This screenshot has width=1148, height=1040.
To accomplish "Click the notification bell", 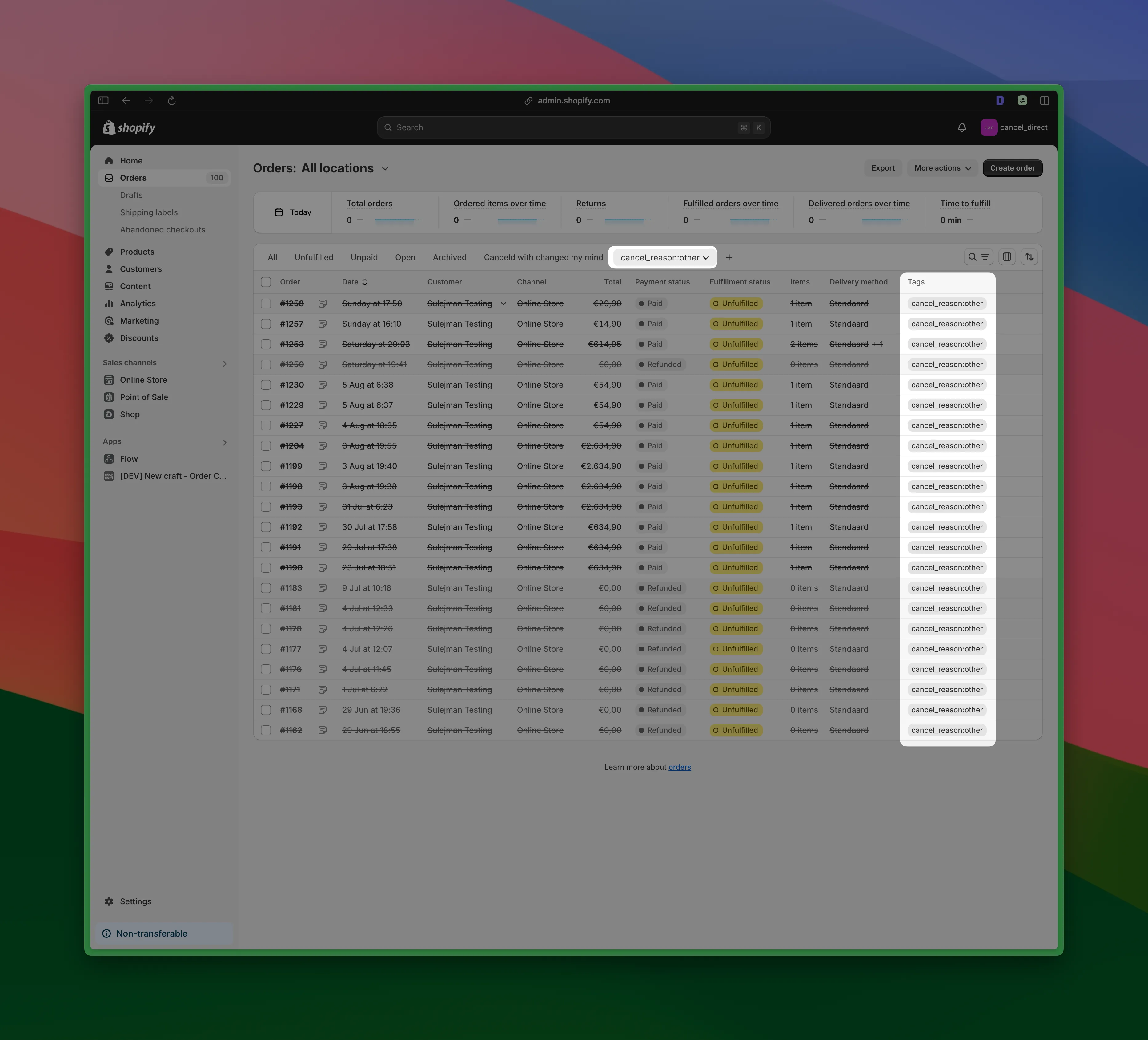I will pyautogui.click(x=962, y=127).
